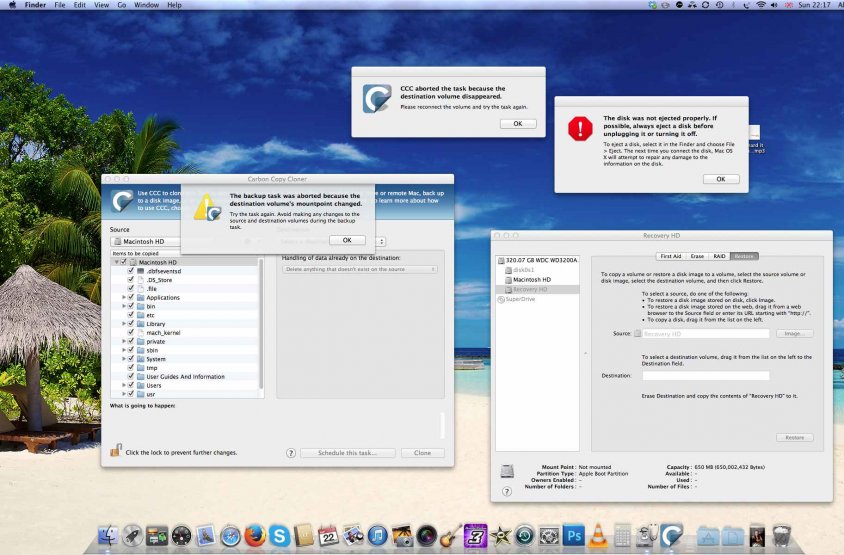Open Disk Utility stethoscope icon in dock
The image size is (844, 555).
point(646,536)
